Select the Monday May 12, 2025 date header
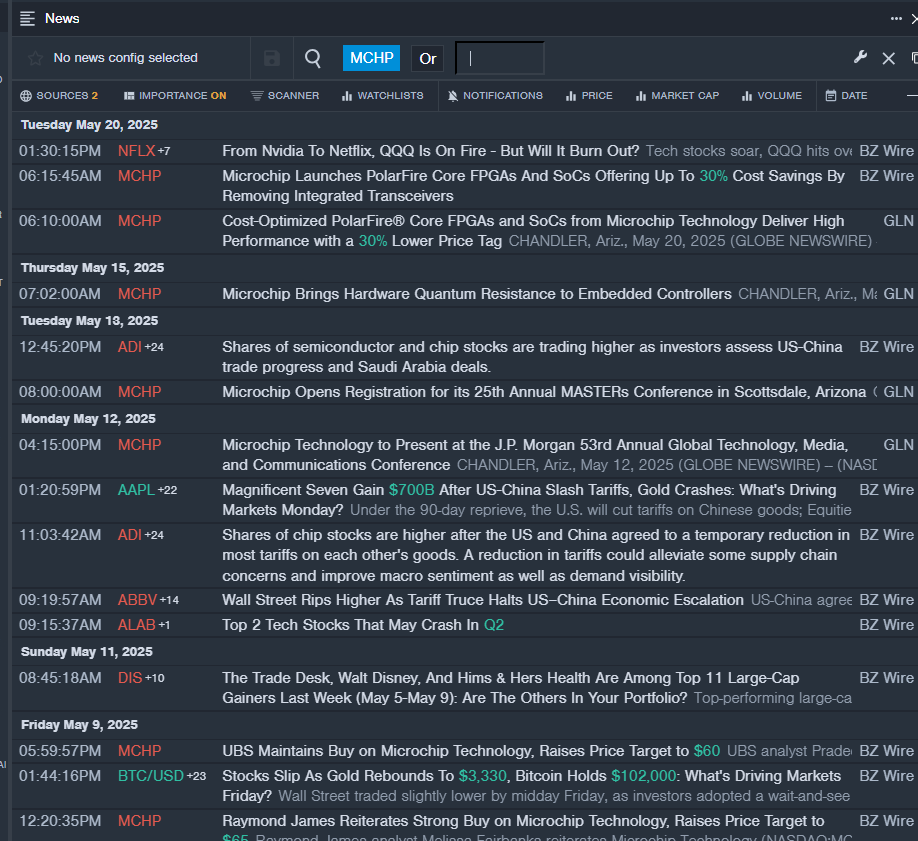Viewport: 918px width, 841px height. [x=88, y=419]
